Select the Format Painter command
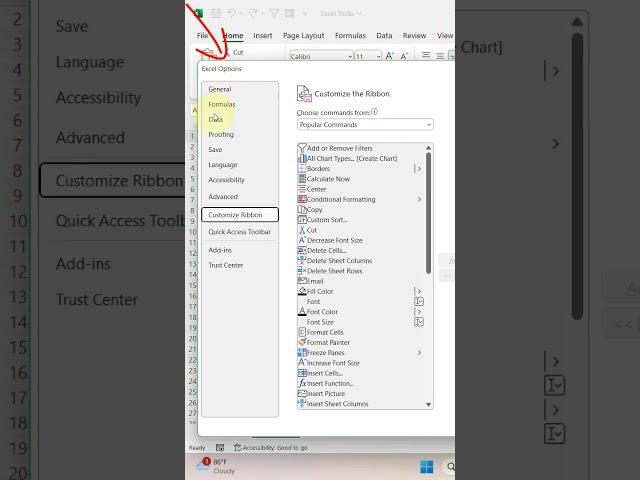This screenshot has width=640, height=480. [x=328, y=342]
